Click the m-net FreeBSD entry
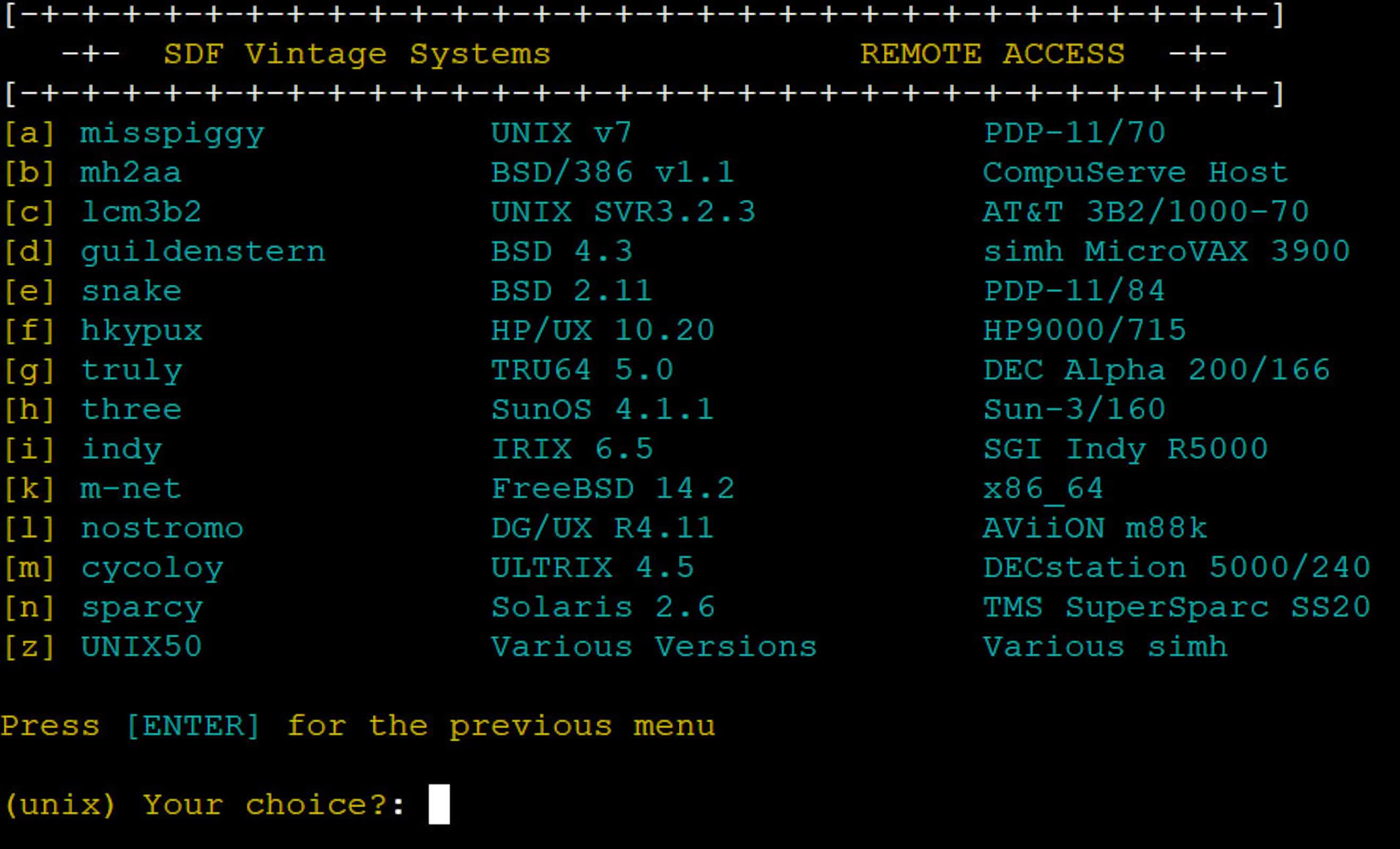The image size is (1400, 849). point(131,489)
